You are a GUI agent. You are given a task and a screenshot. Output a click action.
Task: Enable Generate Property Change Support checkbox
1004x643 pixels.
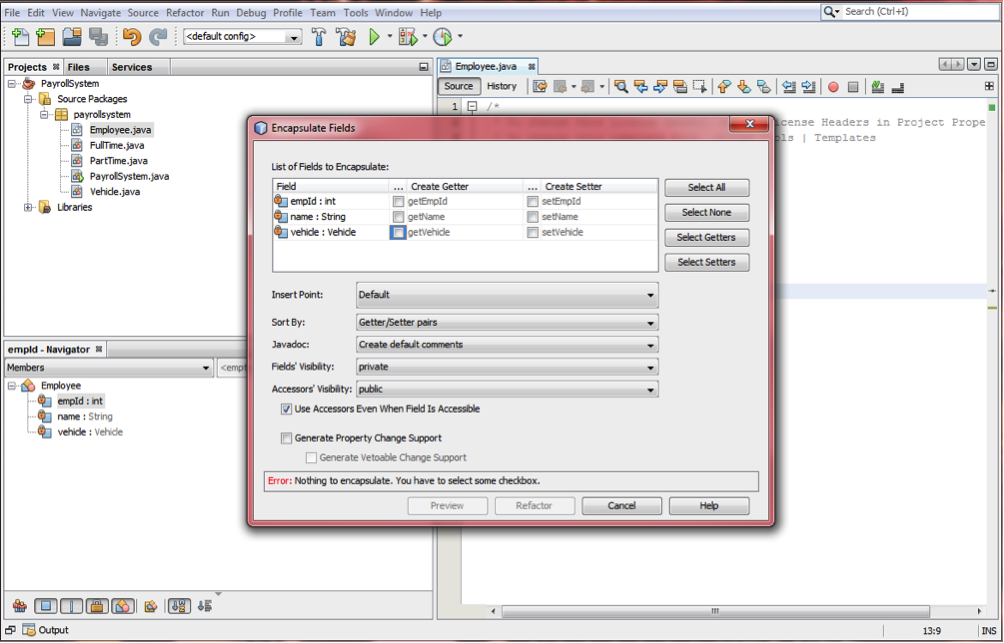point(286,438)
